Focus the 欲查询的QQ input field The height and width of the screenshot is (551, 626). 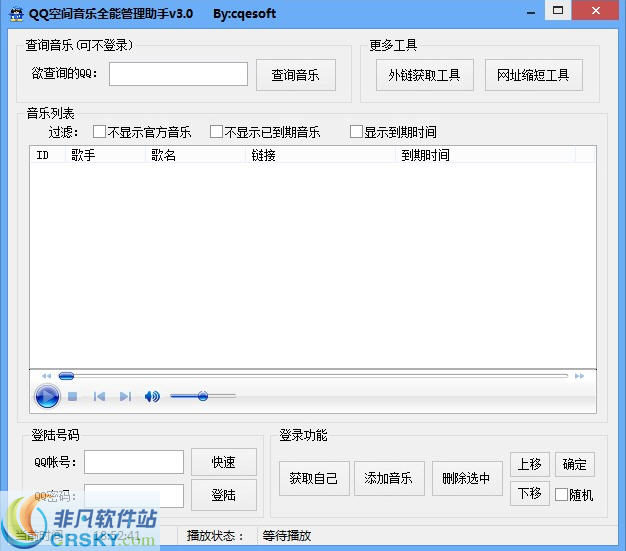[x=178, y=74]
